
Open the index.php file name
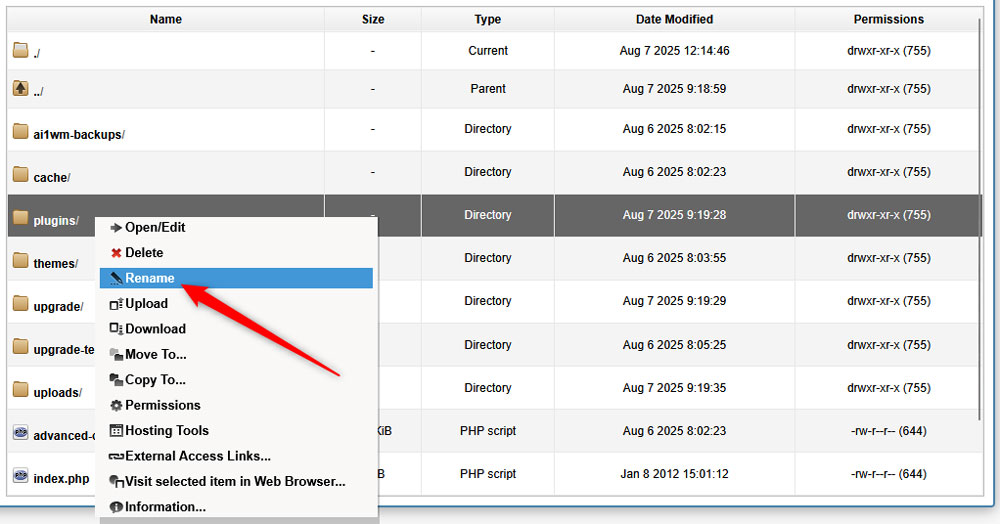(61, 479)
